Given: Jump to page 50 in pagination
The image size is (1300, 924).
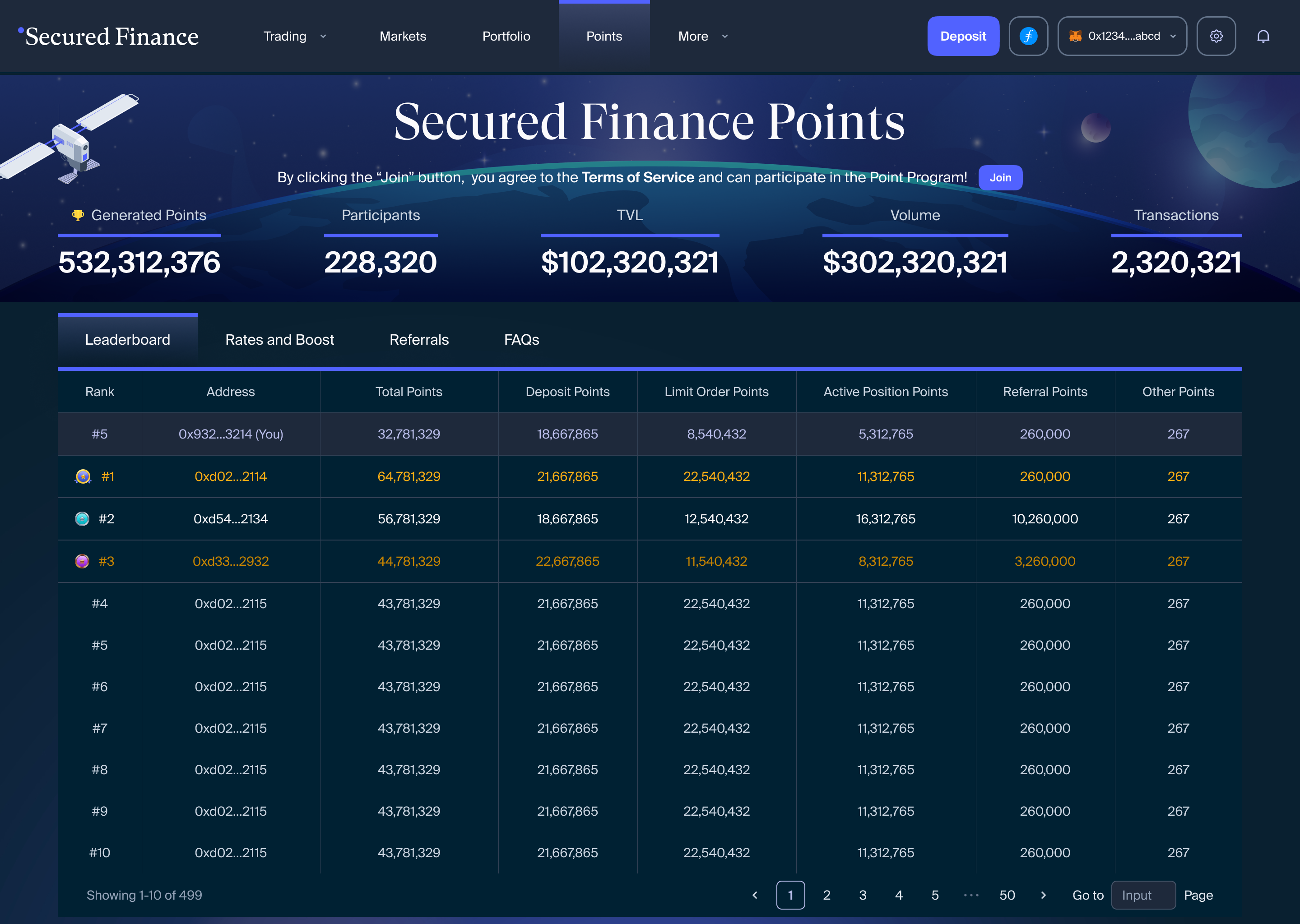Looking at the screenshot, I should point(1007,895).
